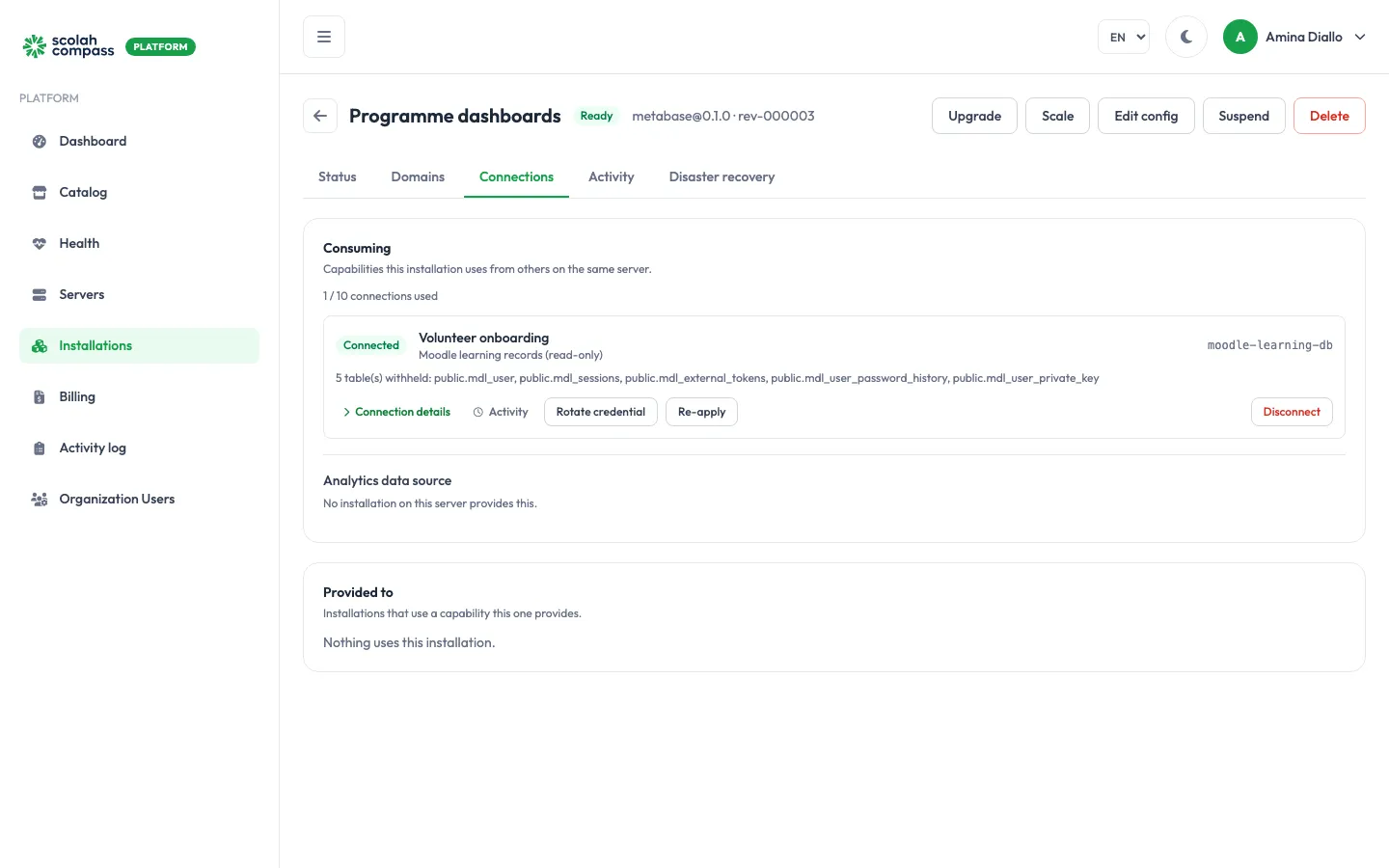The height and width of the screenshot is (868, 1389).
Task: Click the Edit config button
Action: tap(1146, 116)
